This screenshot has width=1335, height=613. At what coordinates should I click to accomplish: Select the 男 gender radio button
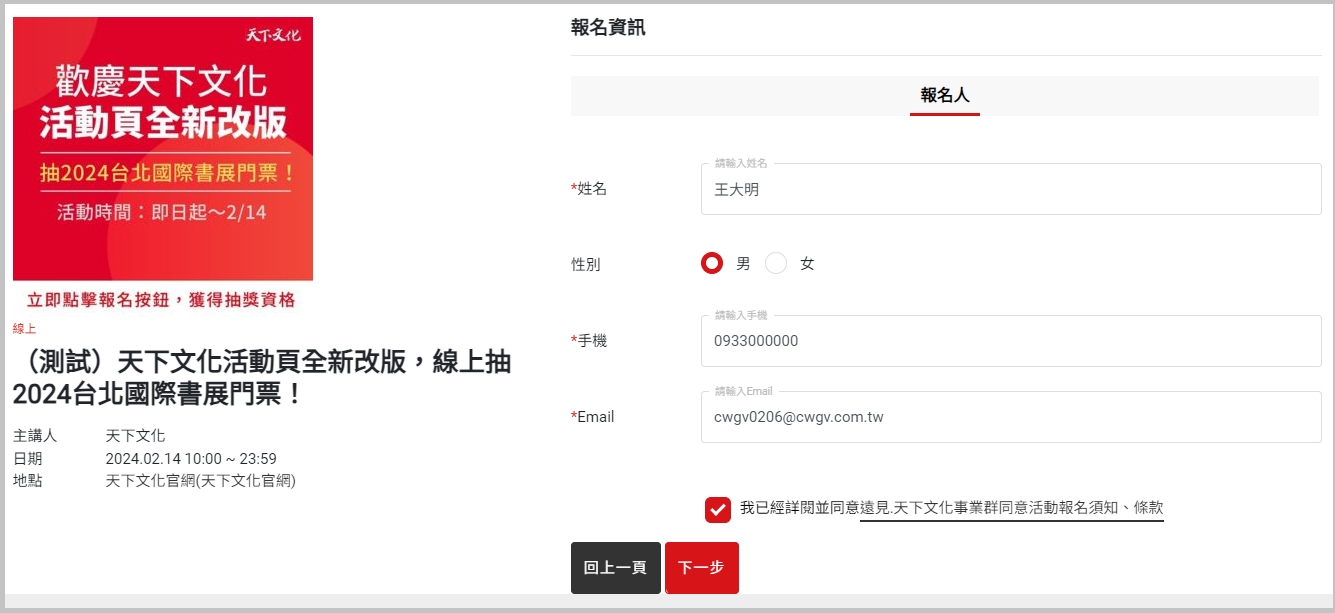(x=712, y=264)
